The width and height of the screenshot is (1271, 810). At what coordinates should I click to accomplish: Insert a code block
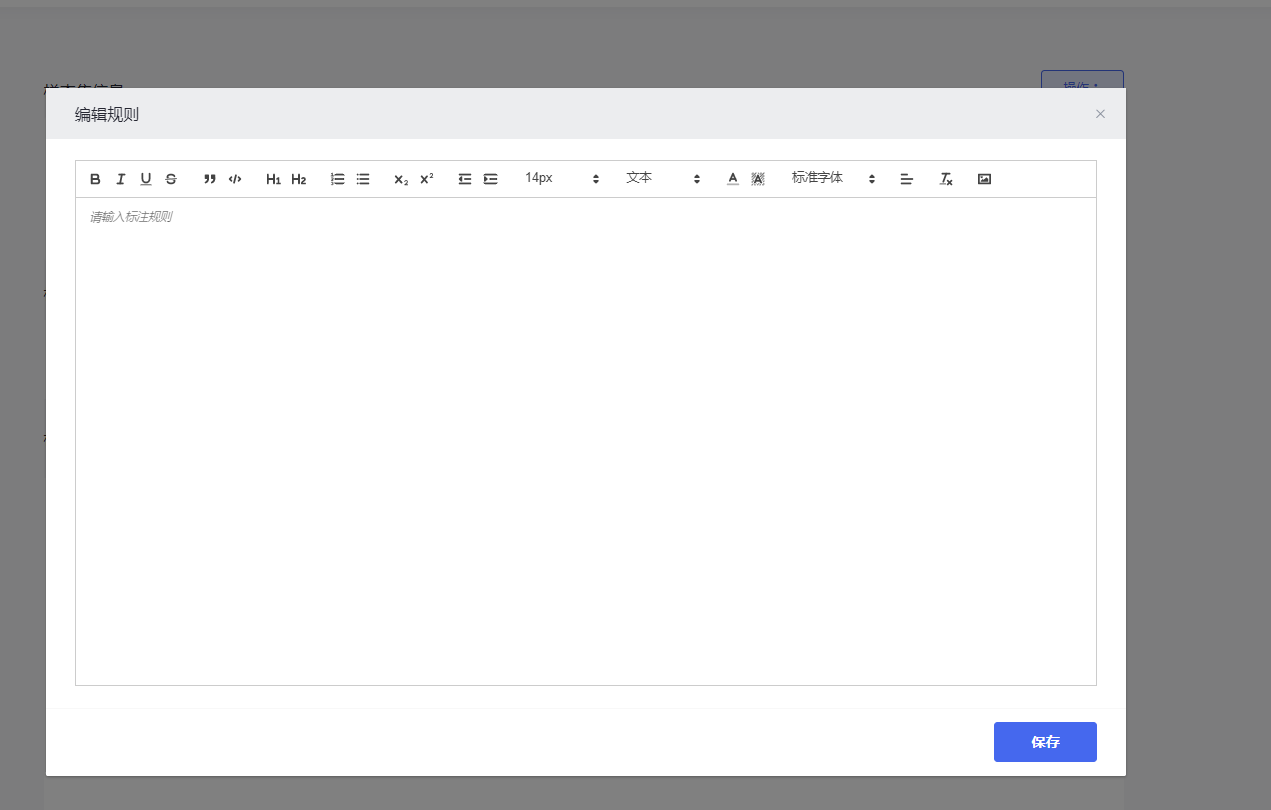[x=235, y=179]
